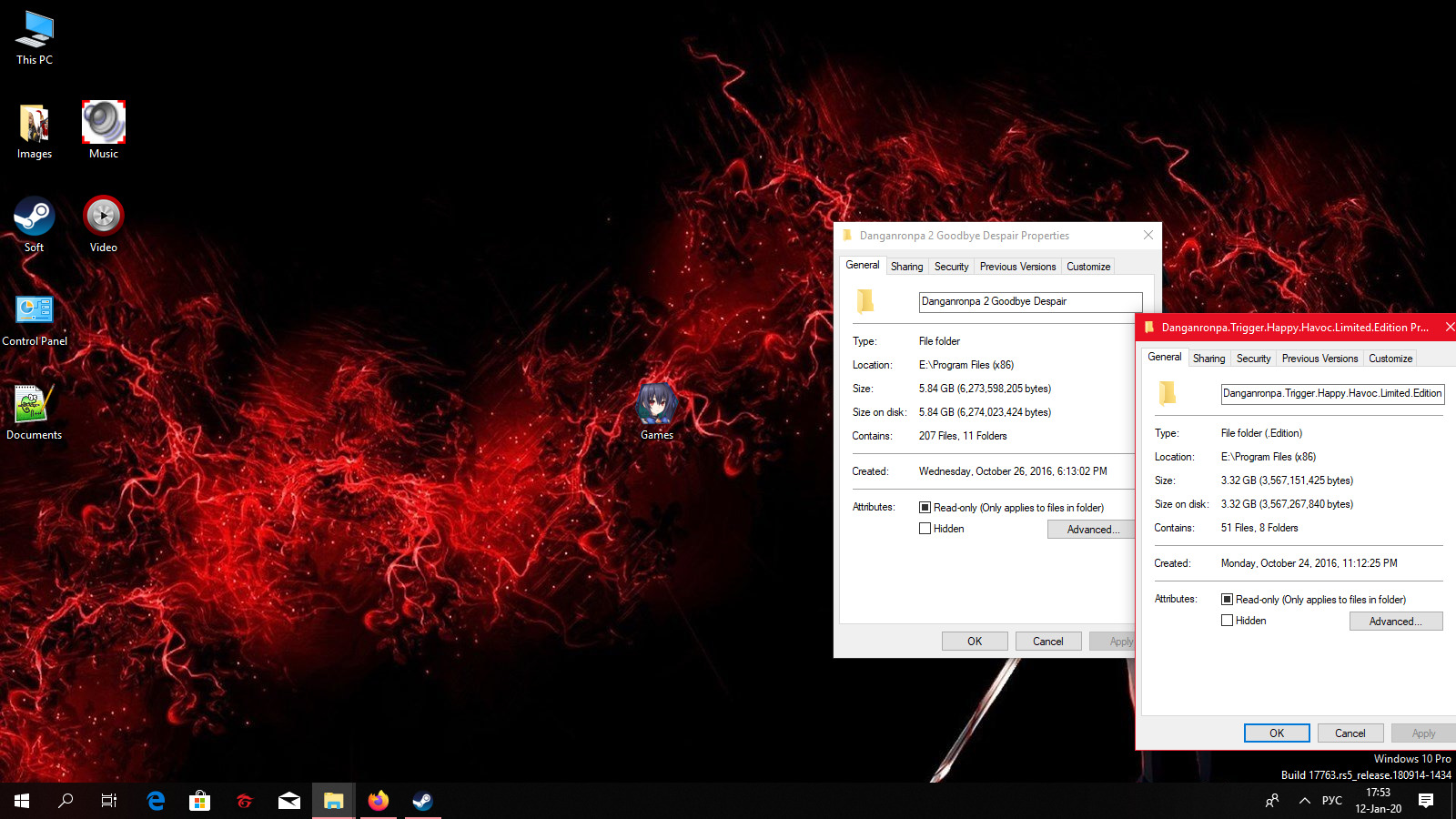
Task: Open the Games desktop shortcut
Action: (656, 406)
